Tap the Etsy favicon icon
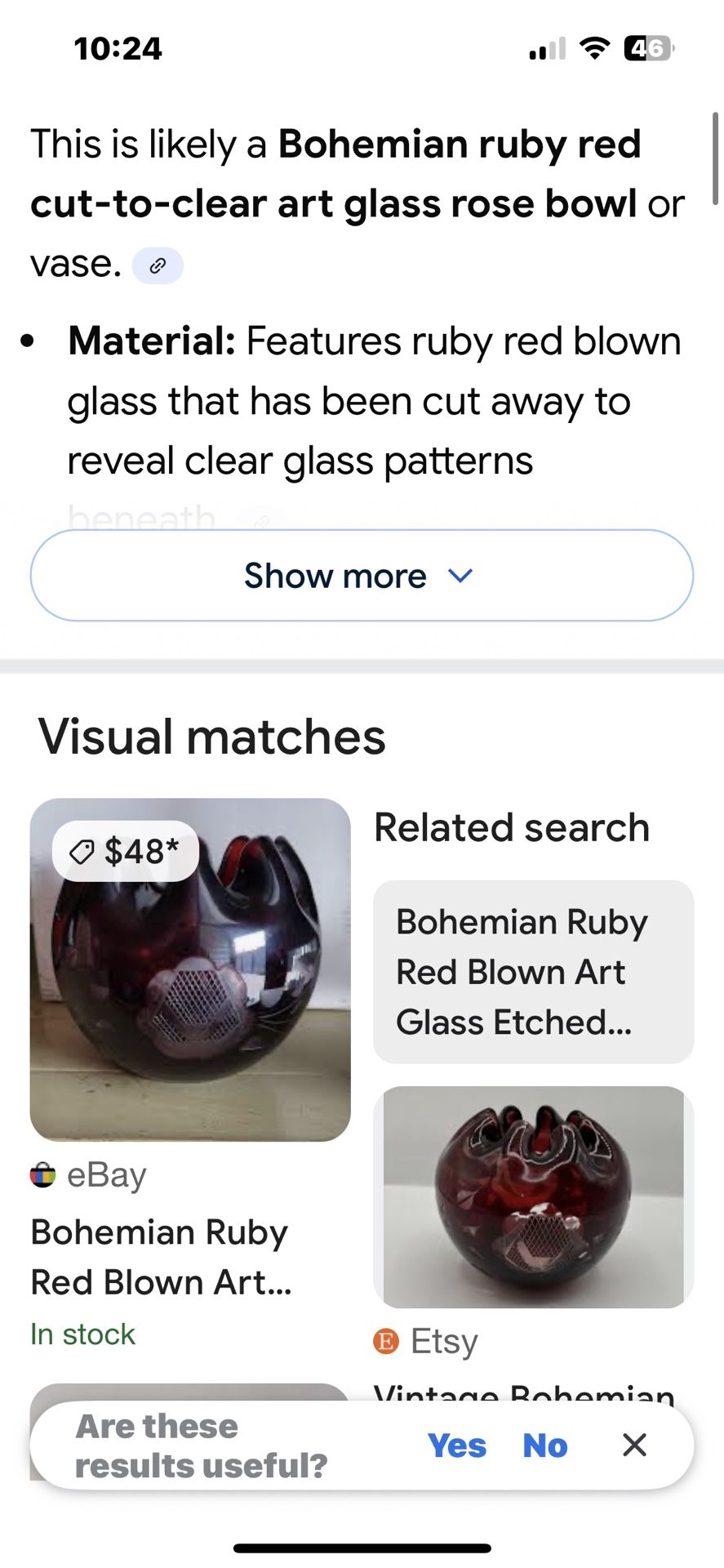Screen dimensions: 724x1568 386,1340
